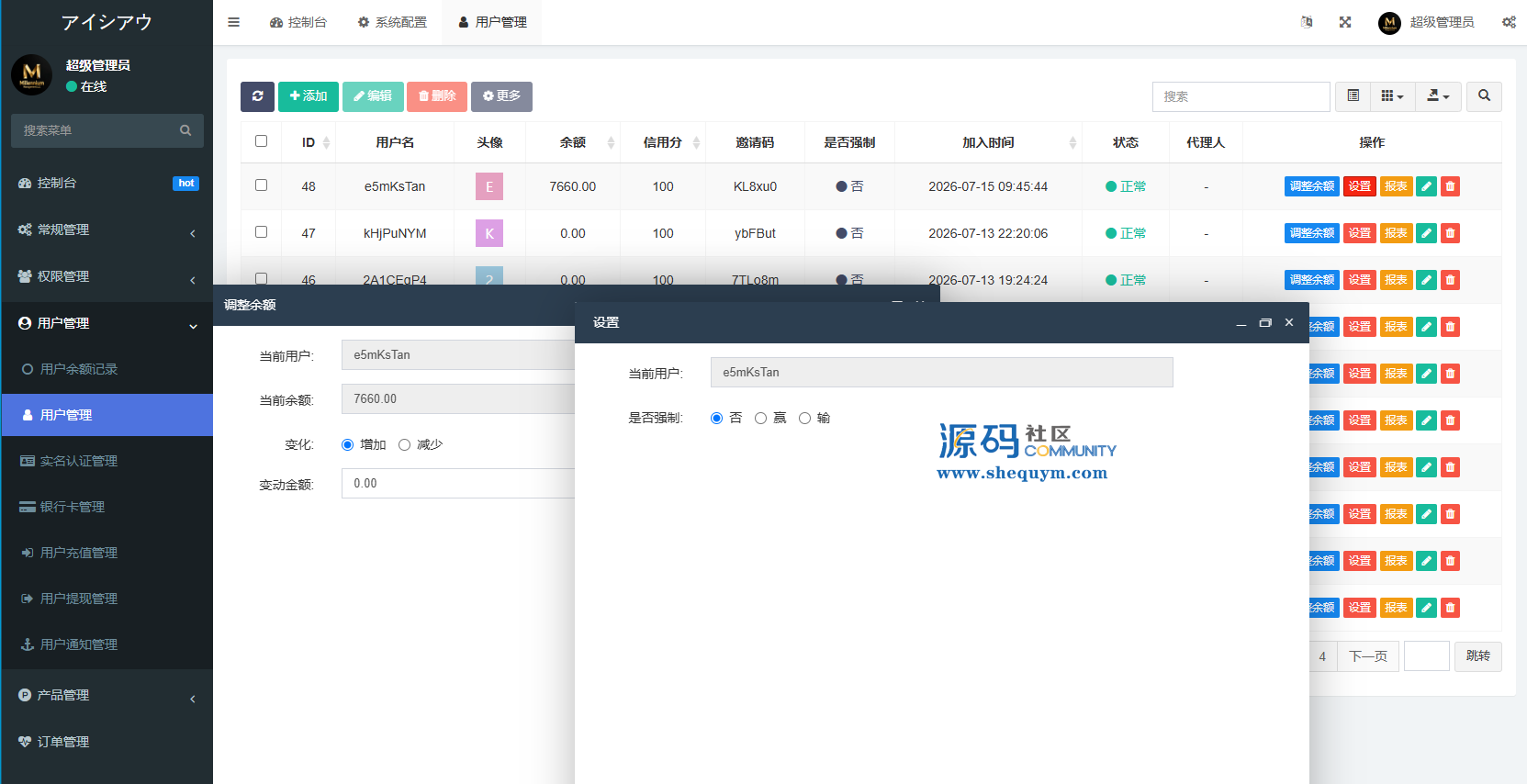Collapse 用户管理 sidebar group

(x=107, y=323)
